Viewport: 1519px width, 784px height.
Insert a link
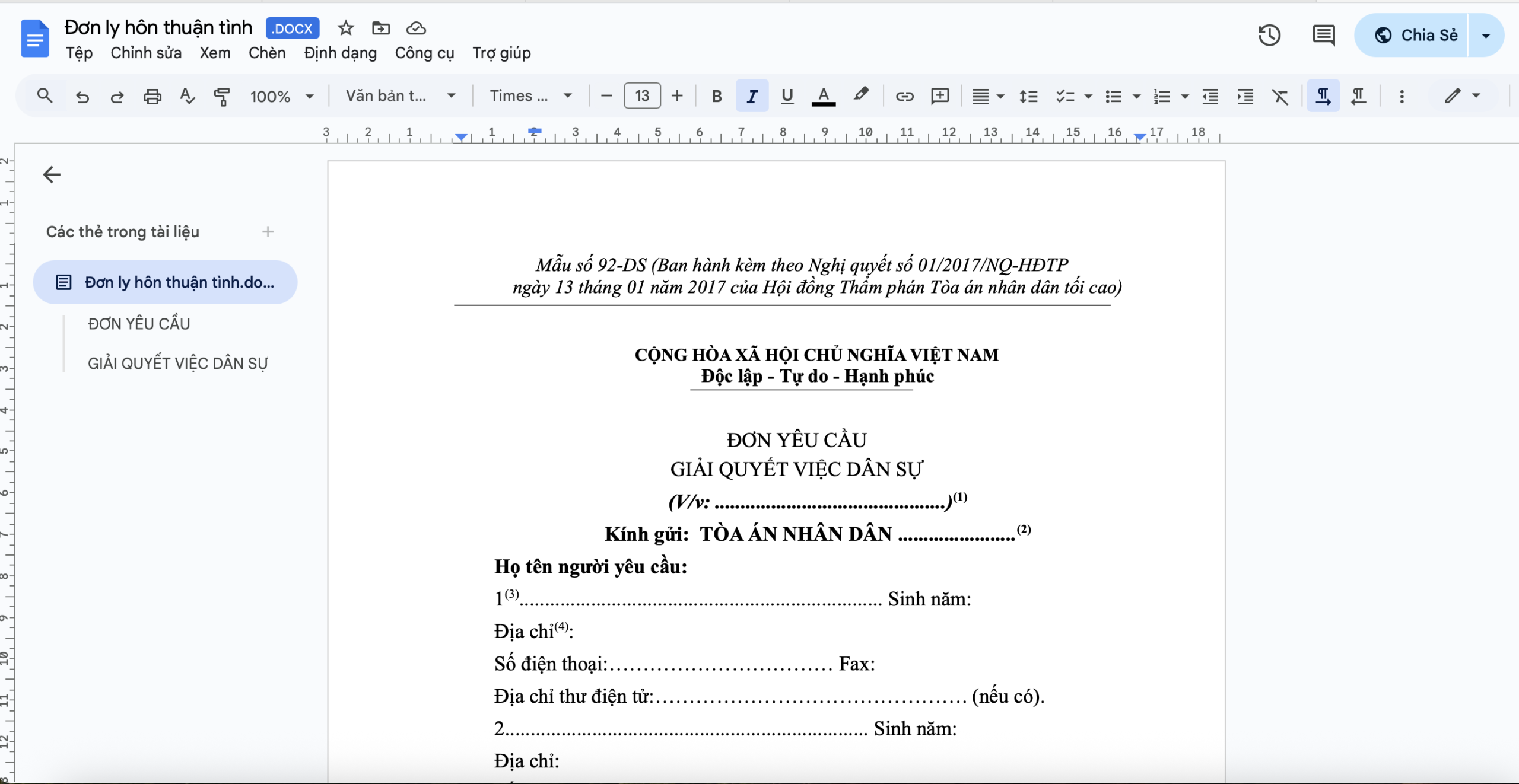tap(904, 95)
